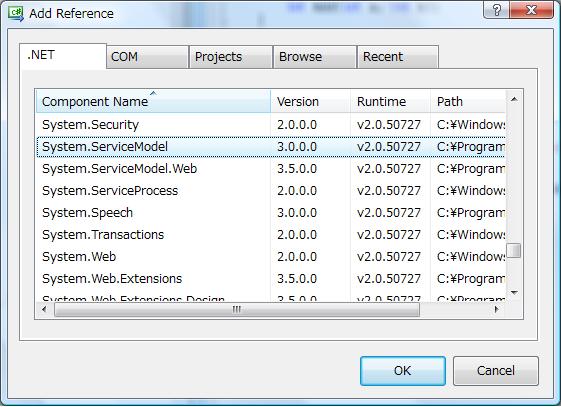Click the vertical scrollbar thumb
This screenshot has width=561, height=407.
coord(514,250)
